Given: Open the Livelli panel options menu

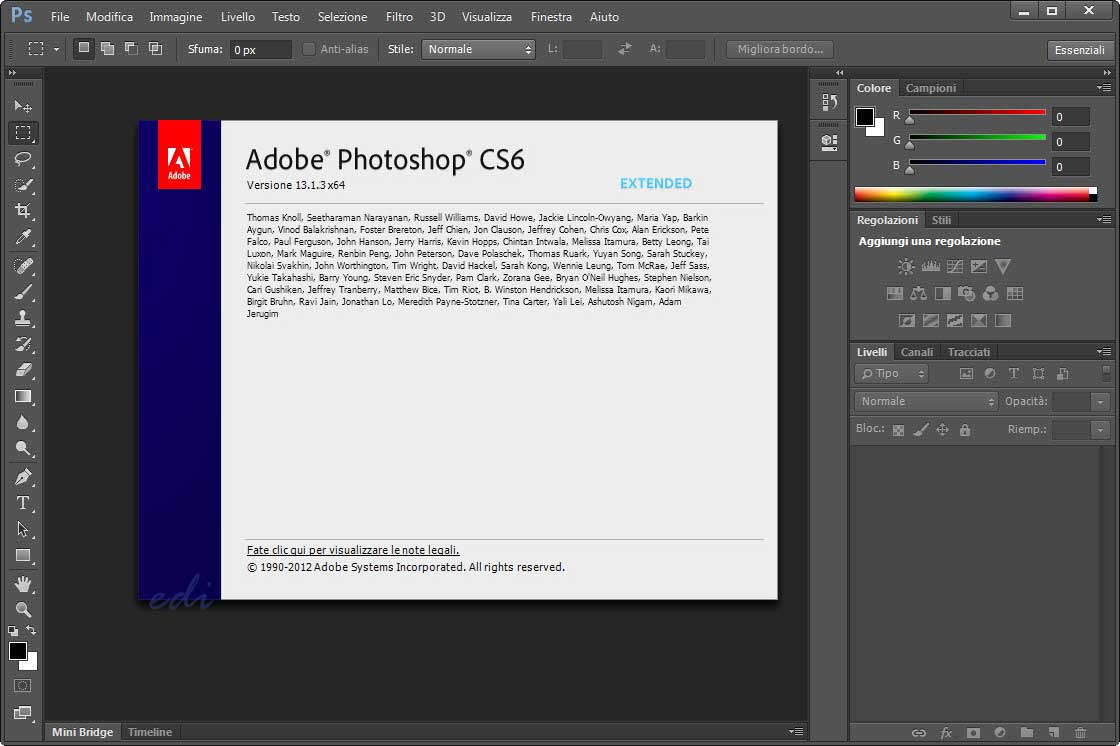Looking at the screenshot, I should tap(1104, 352).
